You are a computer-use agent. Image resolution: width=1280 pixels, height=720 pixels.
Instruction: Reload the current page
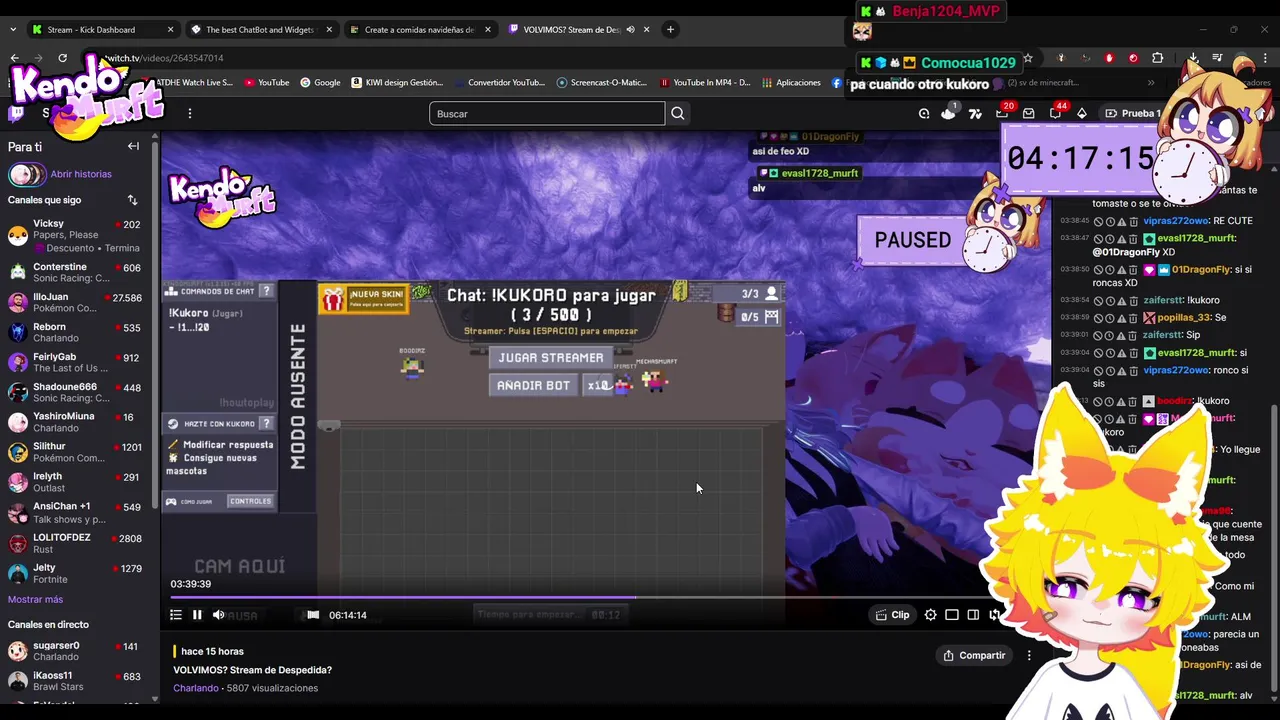coord(62,58)
